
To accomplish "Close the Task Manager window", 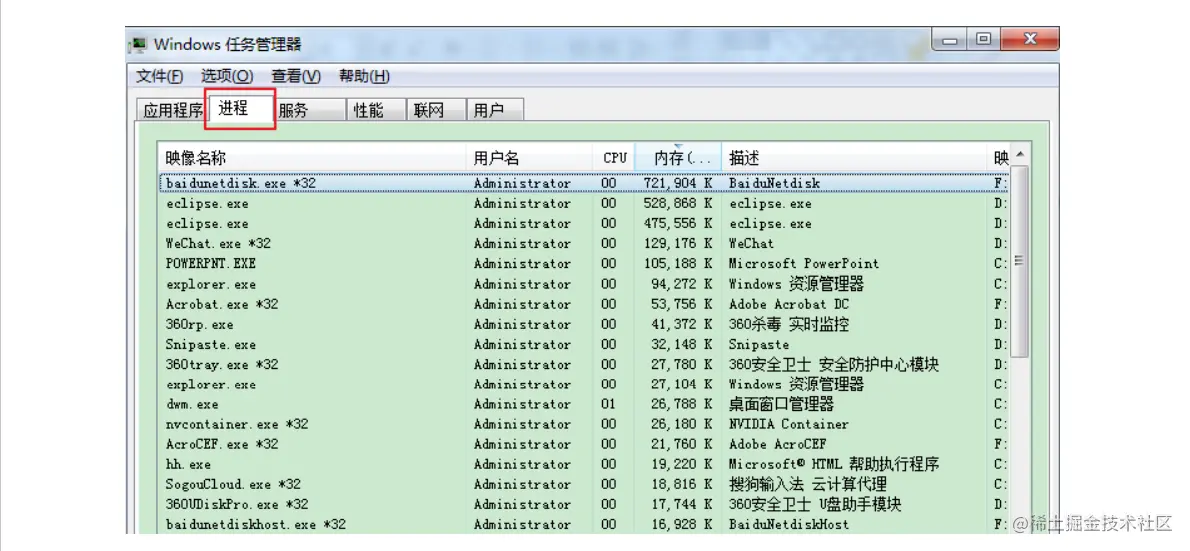I will (1029, 39).
